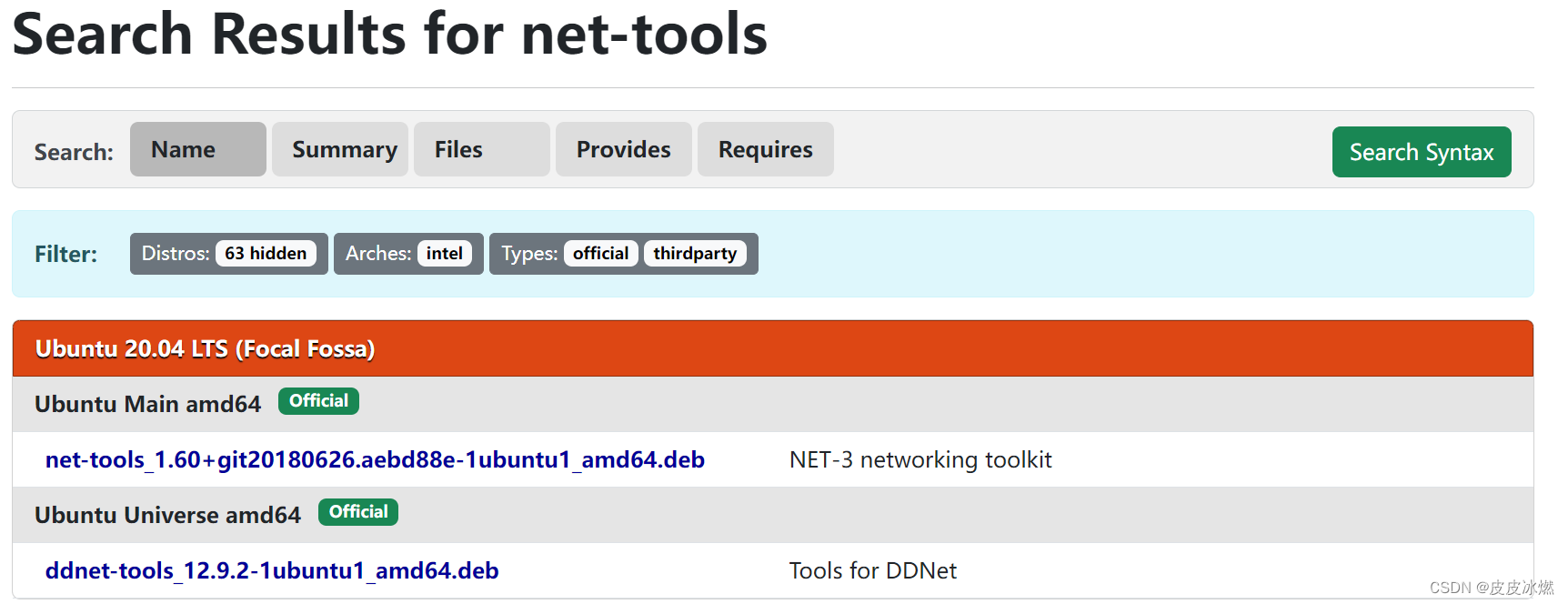Viewport: 1568px width, 604px height.
Task: Open net-tools_1.60+git20180626 amd64 deb link
Action: (x=375, y=459)
